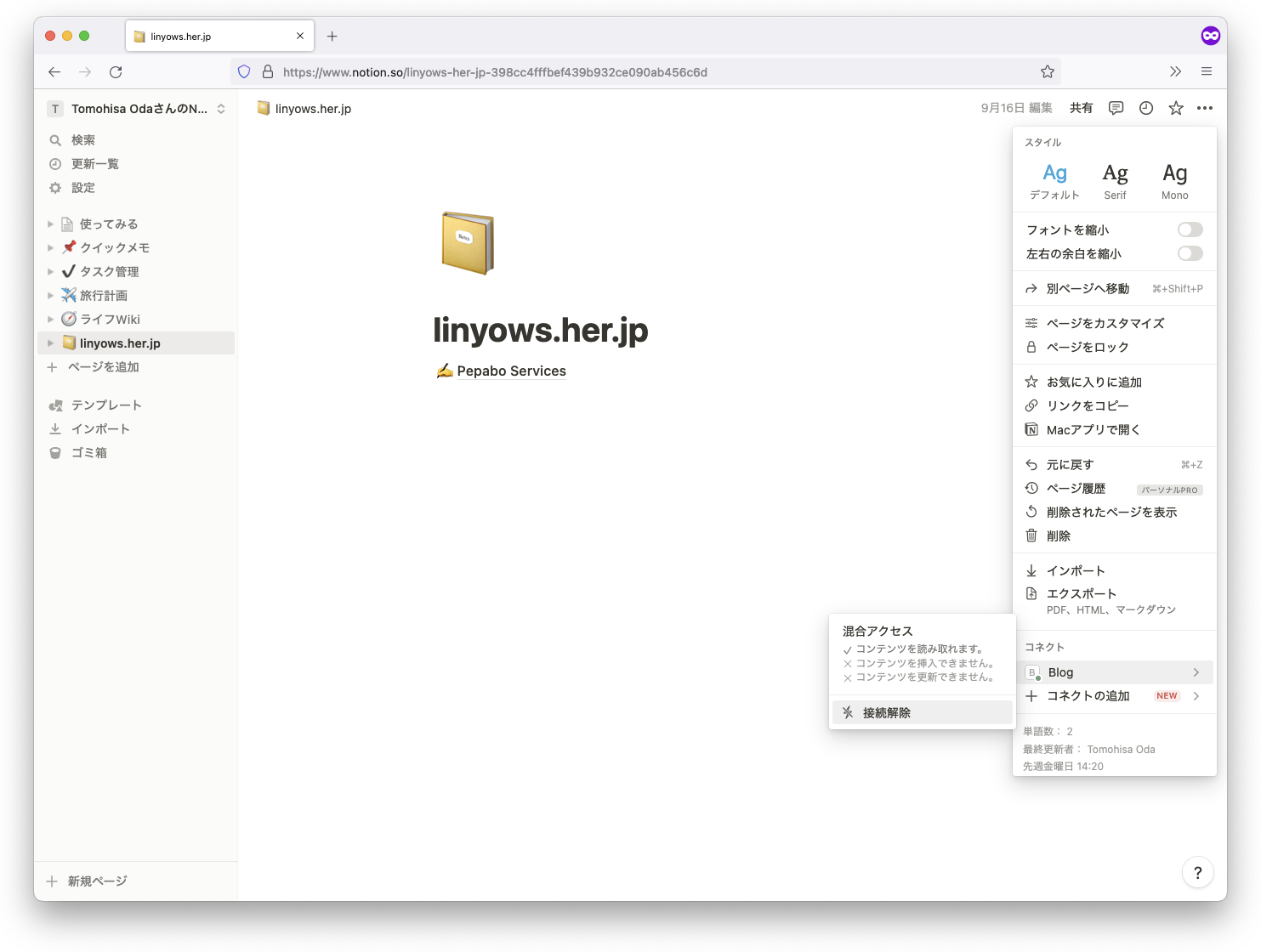Choose リンクをコピー from the menu
1261x952 pixels.
(x=1088, y=405)
